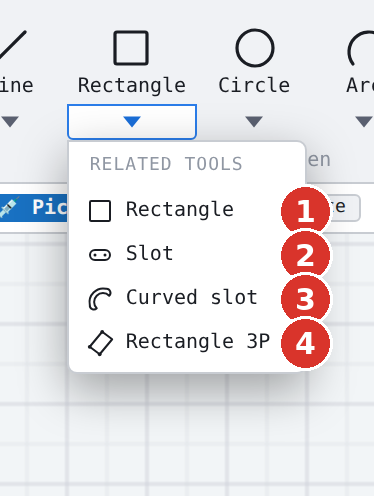Choose Slot from related tools menu
The height and width of the screenshot is (496, 374).
click(x=187, y=254)
